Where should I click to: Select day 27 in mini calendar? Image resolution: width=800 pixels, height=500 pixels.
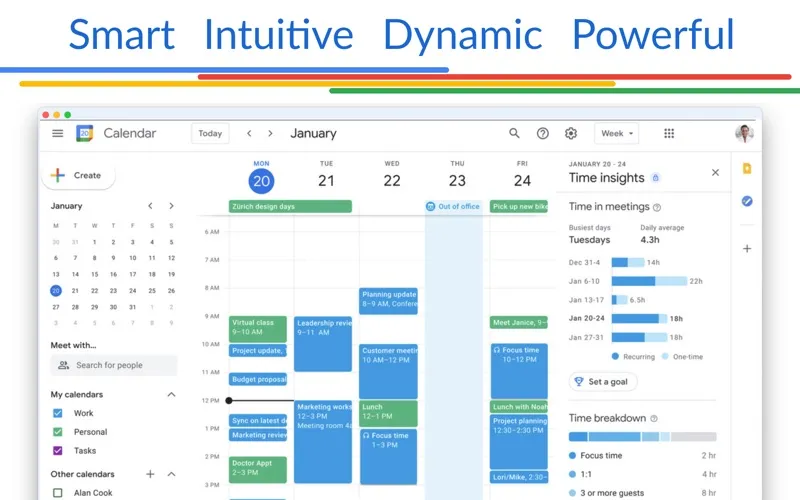point(56,307)
